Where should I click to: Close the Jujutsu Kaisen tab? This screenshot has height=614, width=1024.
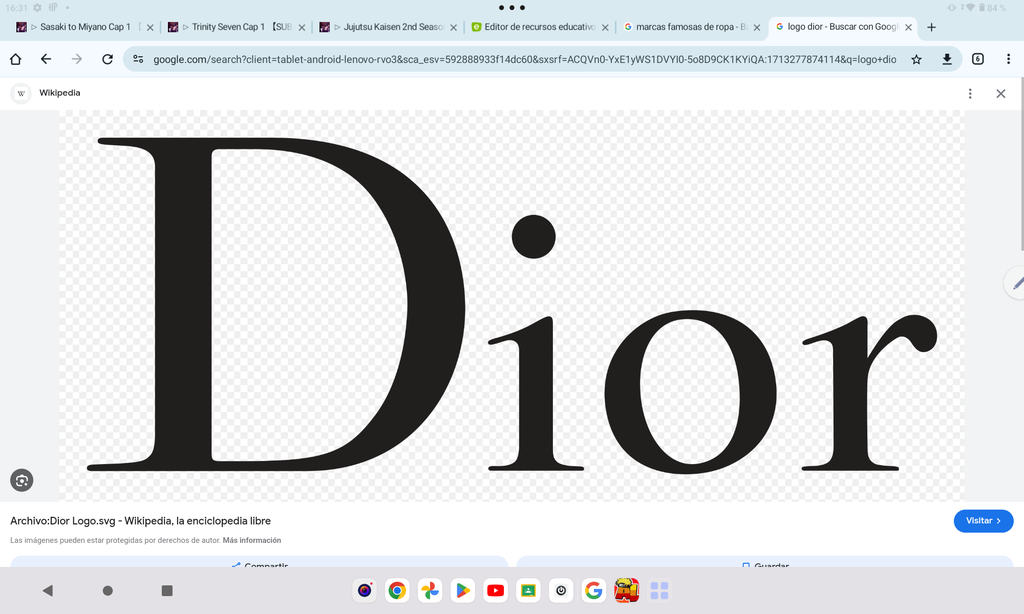(453, 27)
